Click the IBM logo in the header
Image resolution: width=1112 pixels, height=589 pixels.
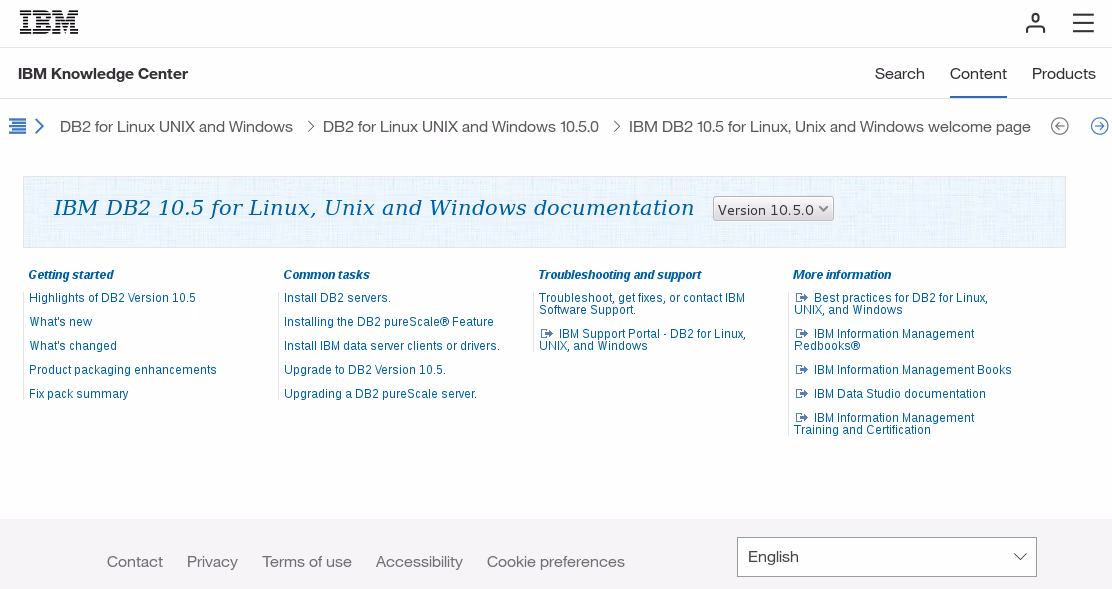click(x=48, y=21)
